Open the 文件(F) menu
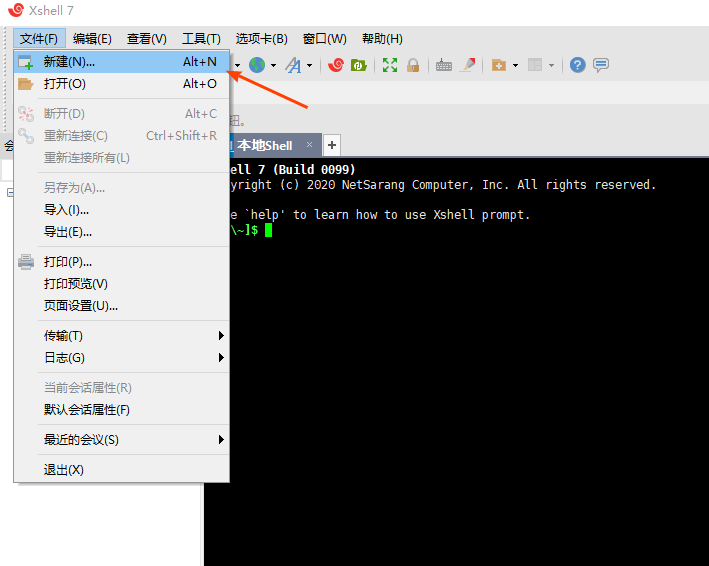The image size is (709, 566). point(39,38)
